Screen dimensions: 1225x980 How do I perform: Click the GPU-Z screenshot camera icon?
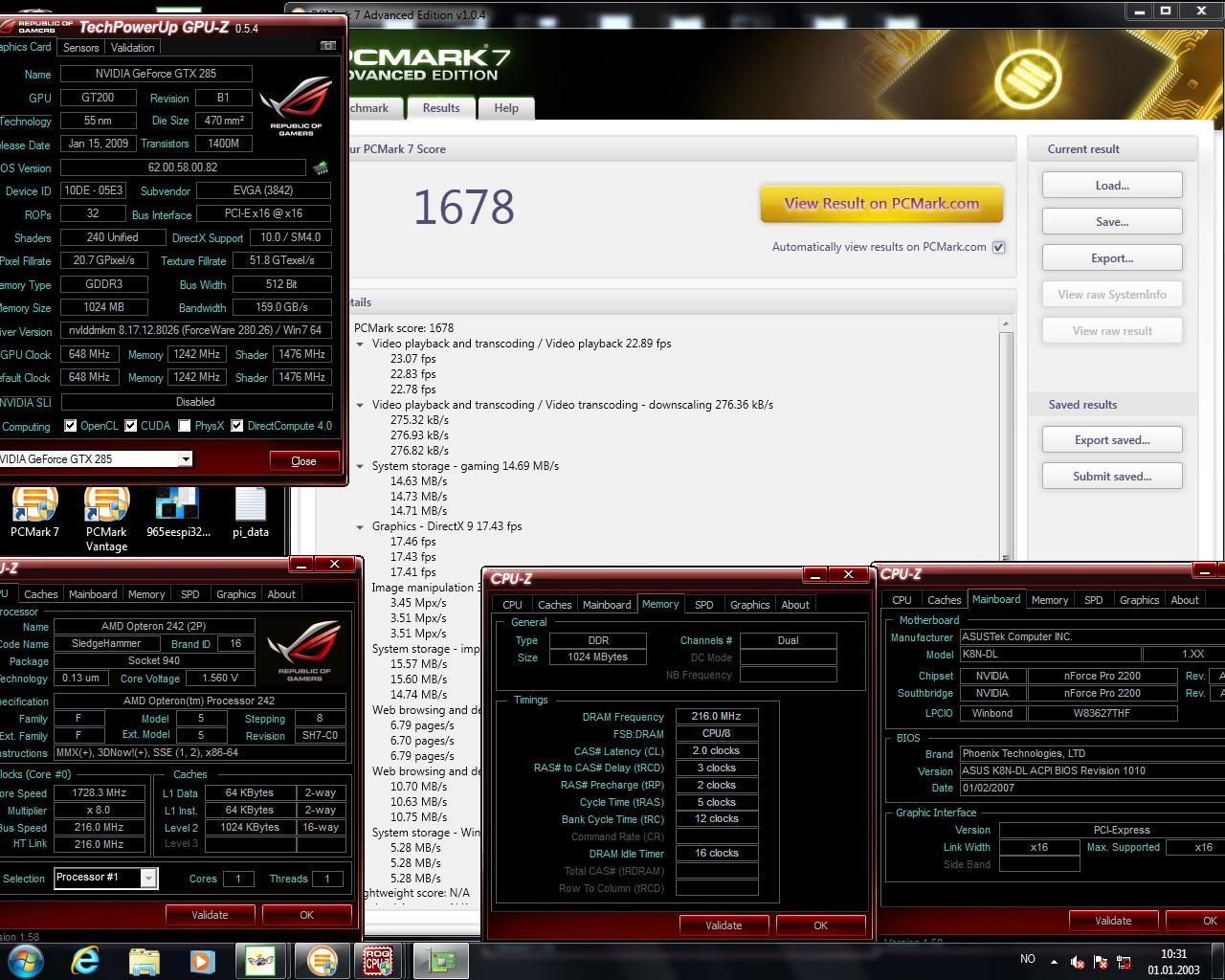click(327, 46)
